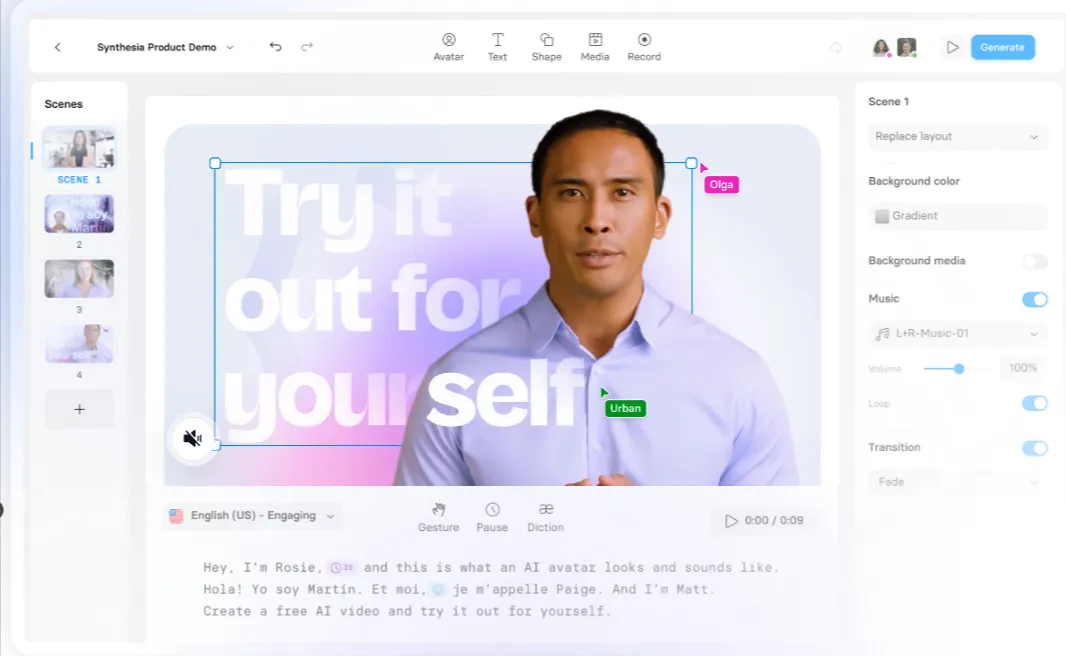Image resolution: width=1066 pixels, height=656 pixels.
Task: Open the Media tool
Action: (595, 45)
